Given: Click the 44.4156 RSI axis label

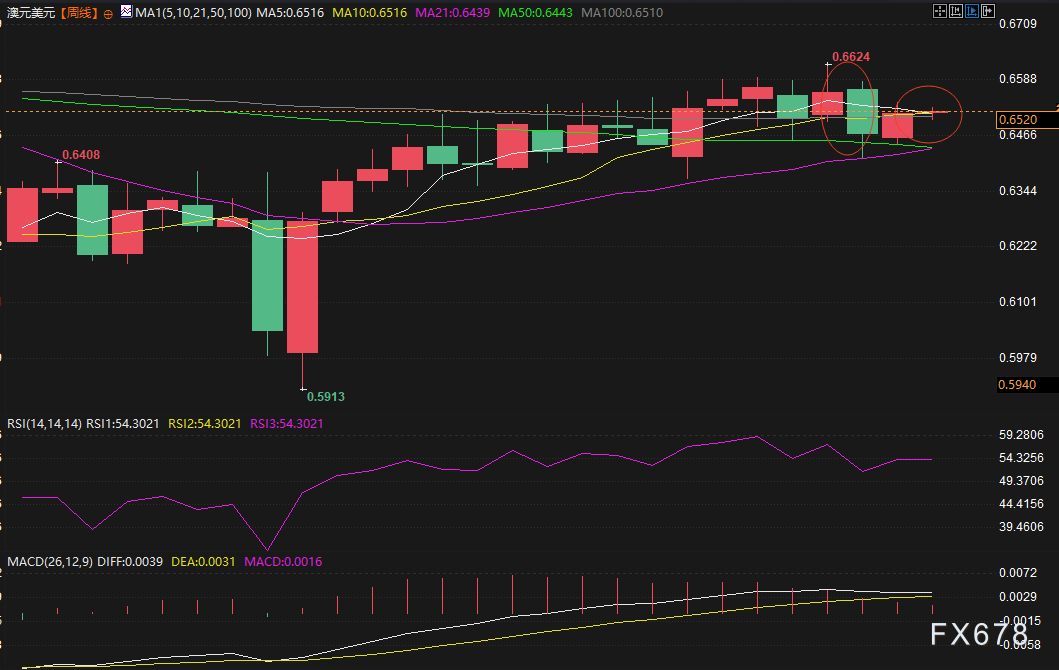Looking at the screenshot, I should click(1021, 504).
